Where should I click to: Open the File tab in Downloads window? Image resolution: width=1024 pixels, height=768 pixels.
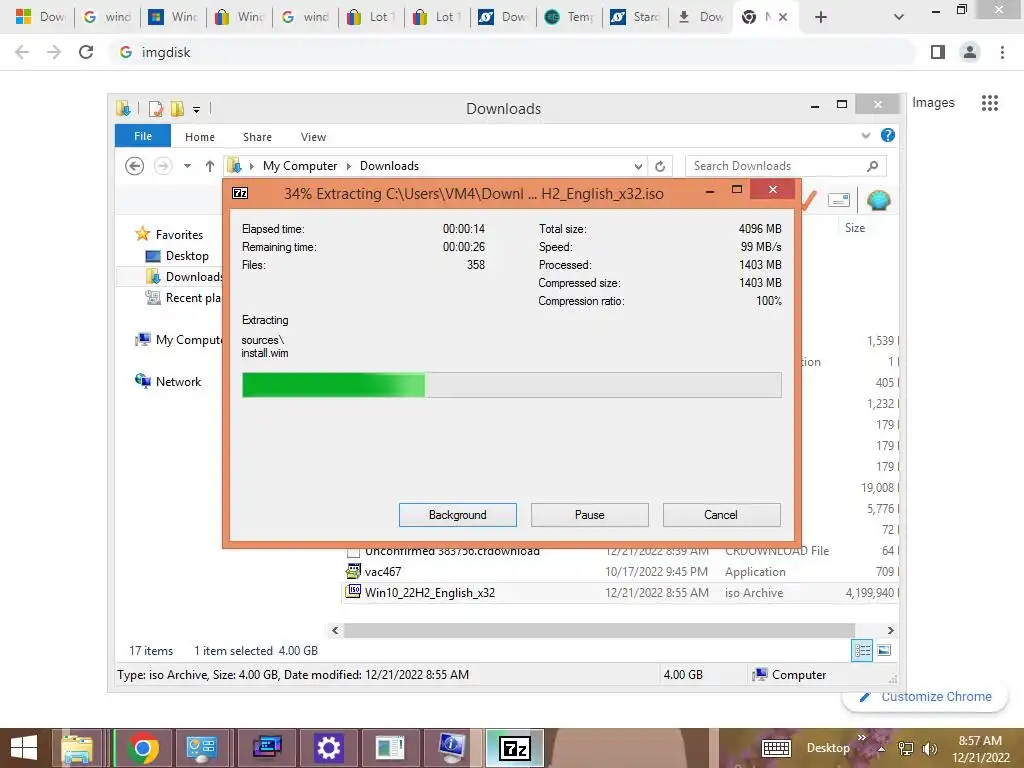142,136
